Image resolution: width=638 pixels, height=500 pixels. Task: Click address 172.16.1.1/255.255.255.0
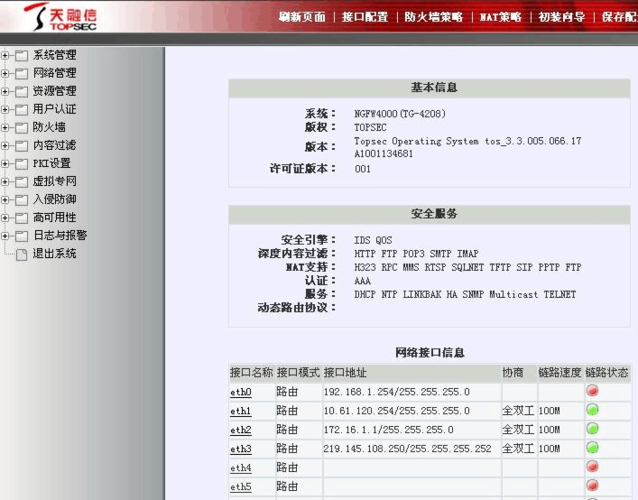tap(389, 430)
